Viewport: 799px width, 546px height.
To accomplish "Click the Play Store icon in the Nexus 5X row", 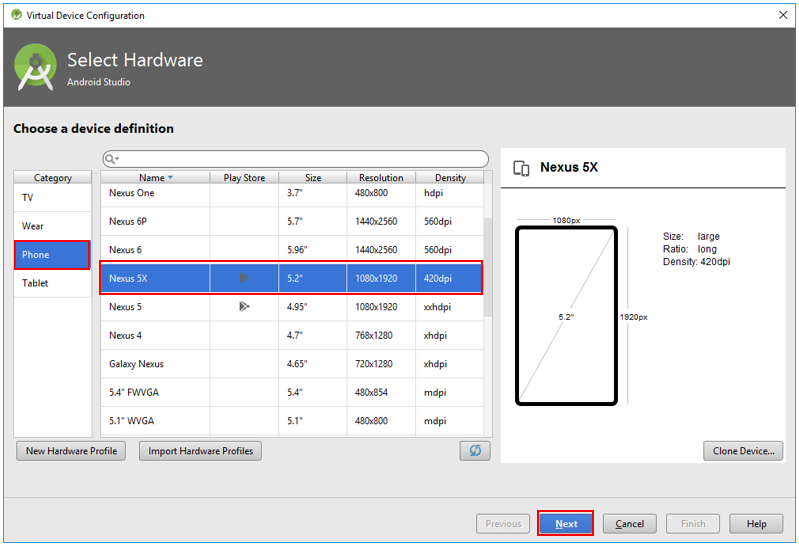I will tap(244, 278).
